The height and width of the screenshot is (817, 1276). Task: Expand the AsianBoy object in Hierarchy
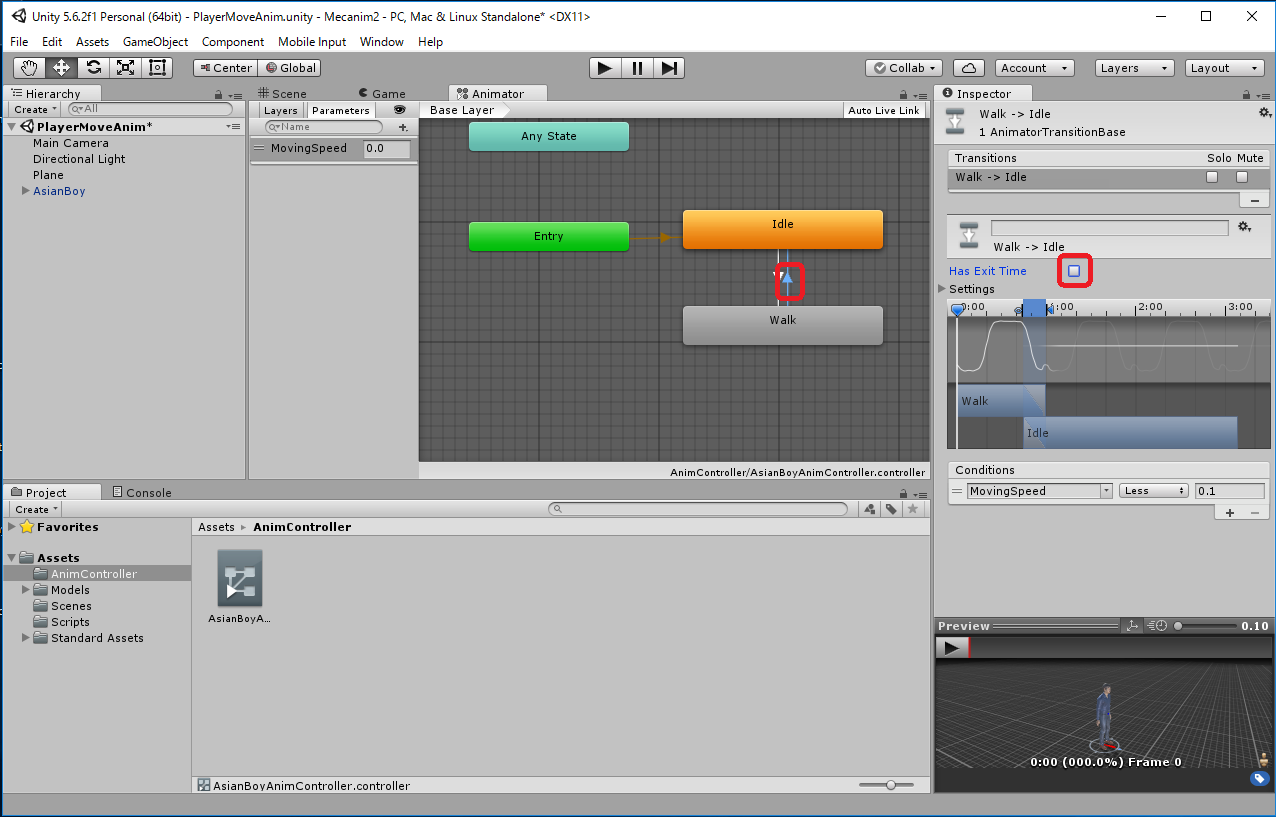point(25,191)
